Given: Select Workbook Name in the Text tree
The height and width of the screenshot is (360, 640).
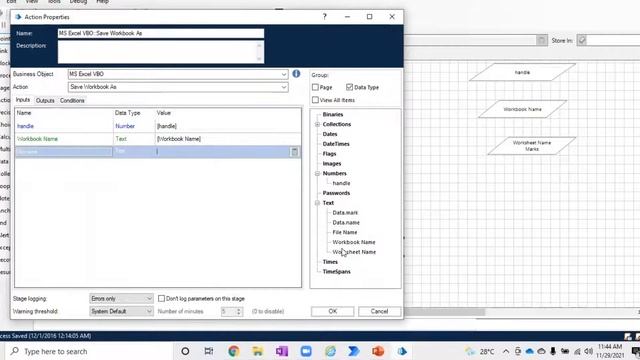Looking at the screenshot, I should pos(353,242).
